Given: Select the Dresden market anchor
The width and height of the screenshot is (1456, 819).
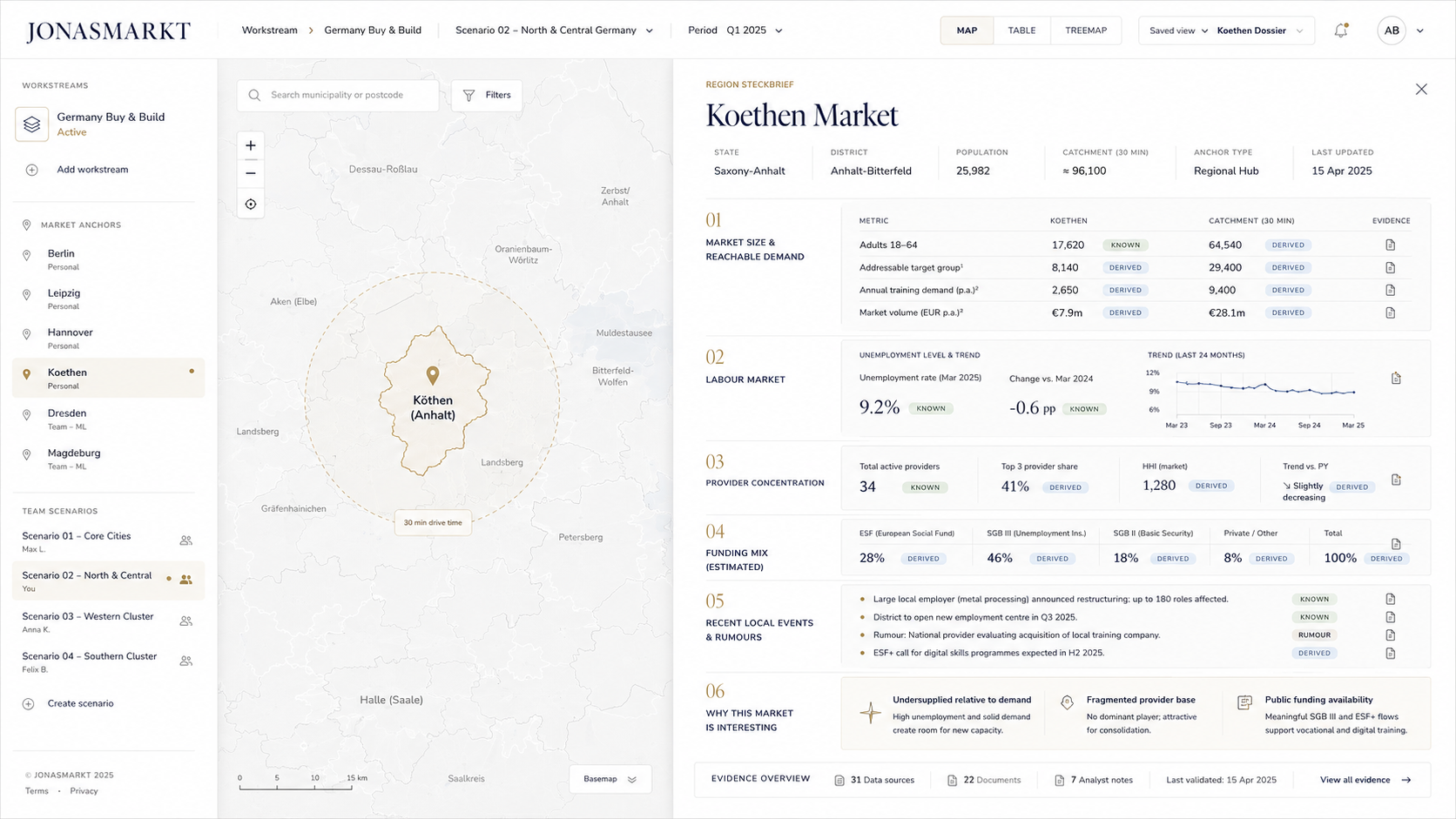Looking at the screenshot, I should 108,420.
